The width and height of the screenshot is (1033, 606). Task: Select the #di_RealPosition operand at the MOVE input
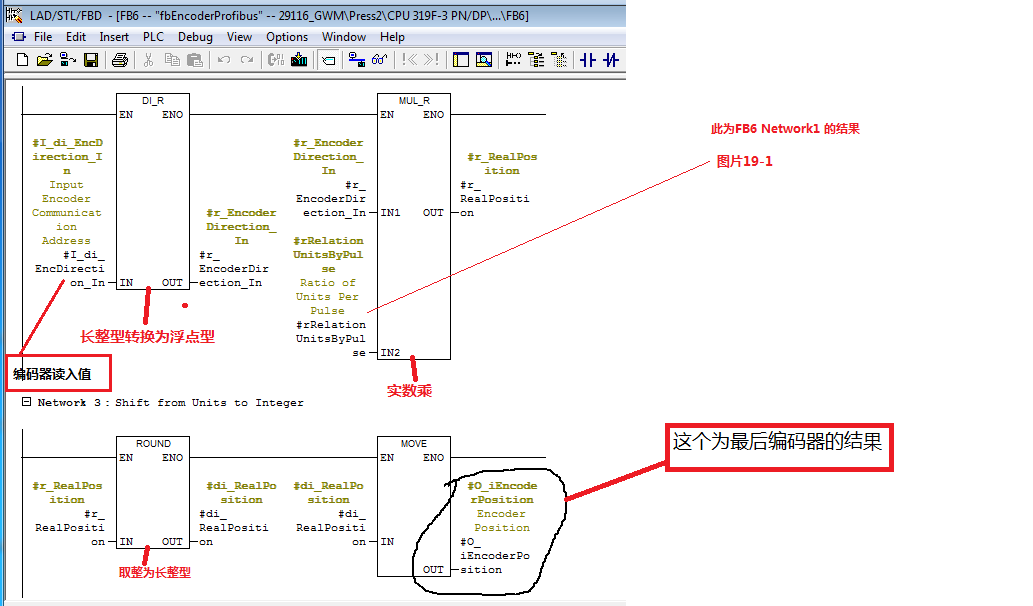(330, 528)
